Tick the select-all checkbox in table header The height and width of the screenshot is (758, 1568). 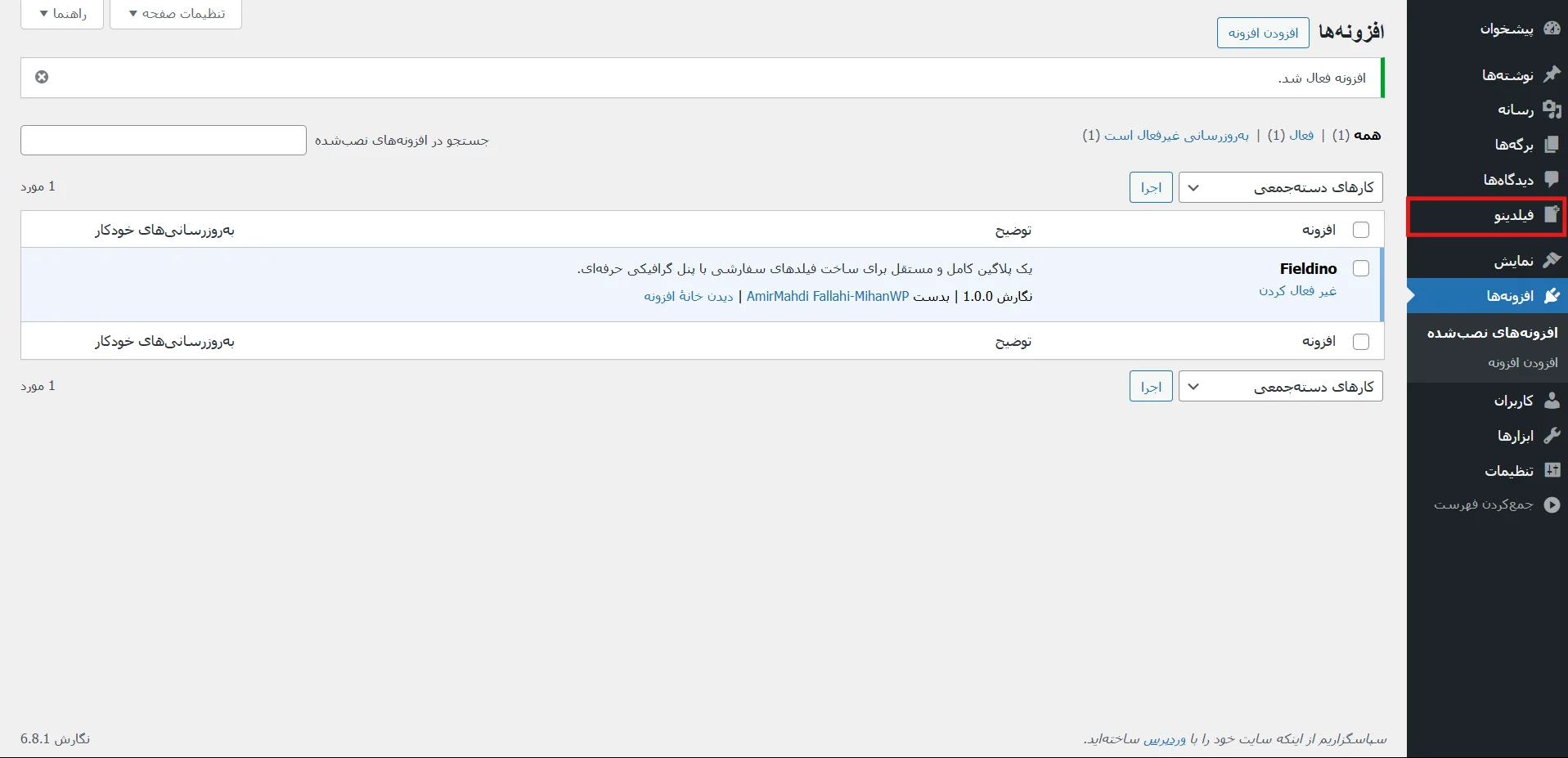(x=1361, y=230)
